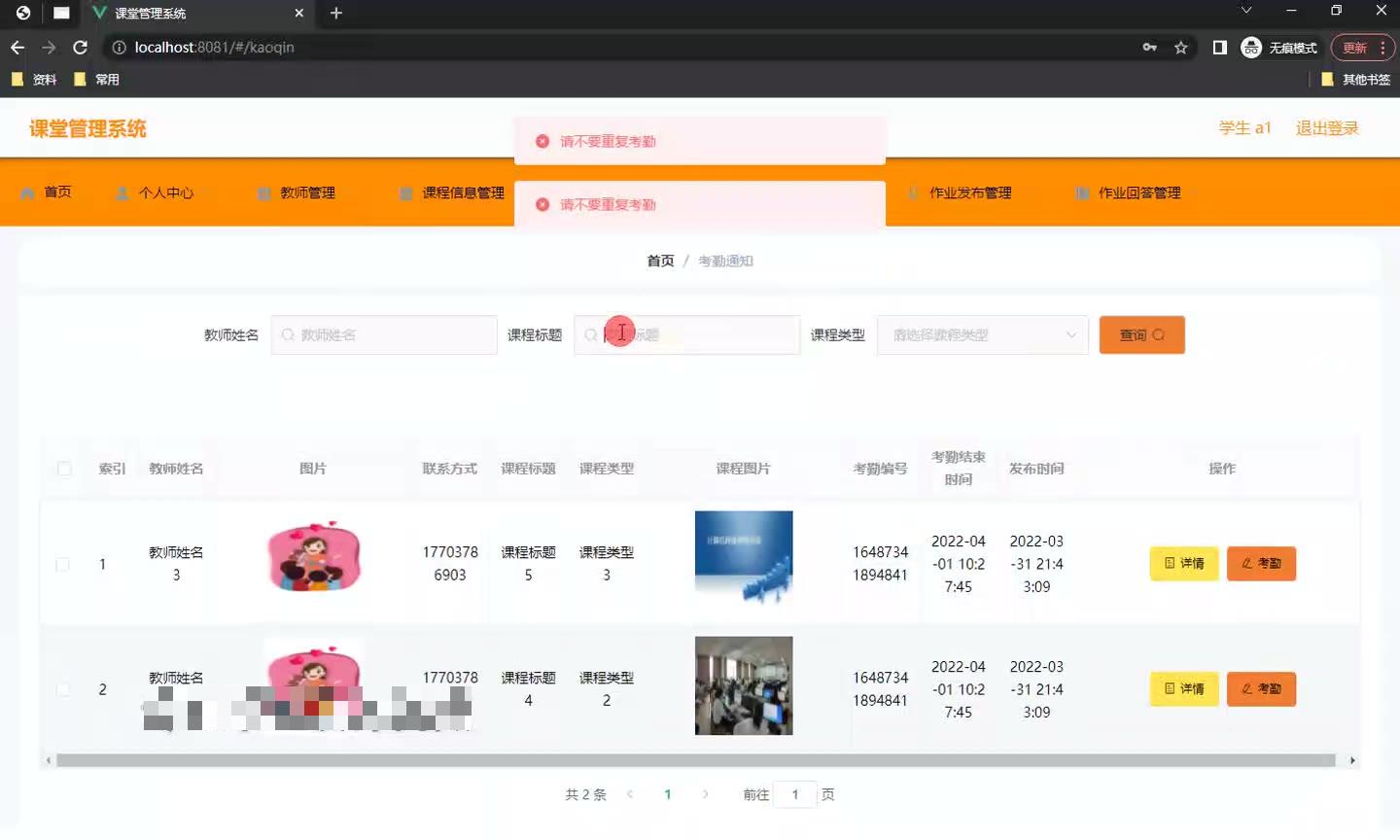Click the pen icon inside row 1 考勤 button
The width and height of the screenshot is (1400, 840).
pos(1247,564)
